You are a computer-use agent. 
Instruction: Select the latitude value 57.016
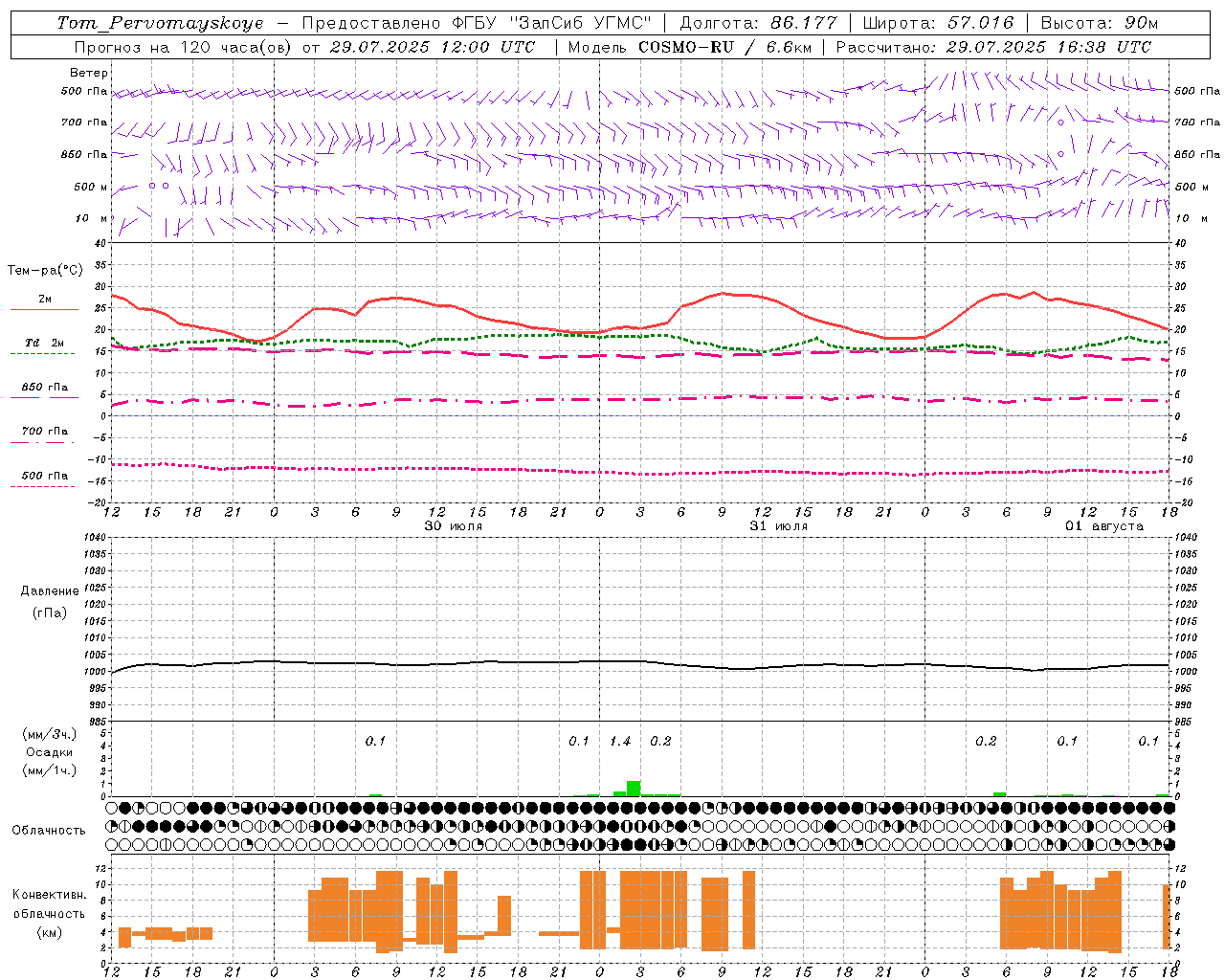(x=980, y=23)
